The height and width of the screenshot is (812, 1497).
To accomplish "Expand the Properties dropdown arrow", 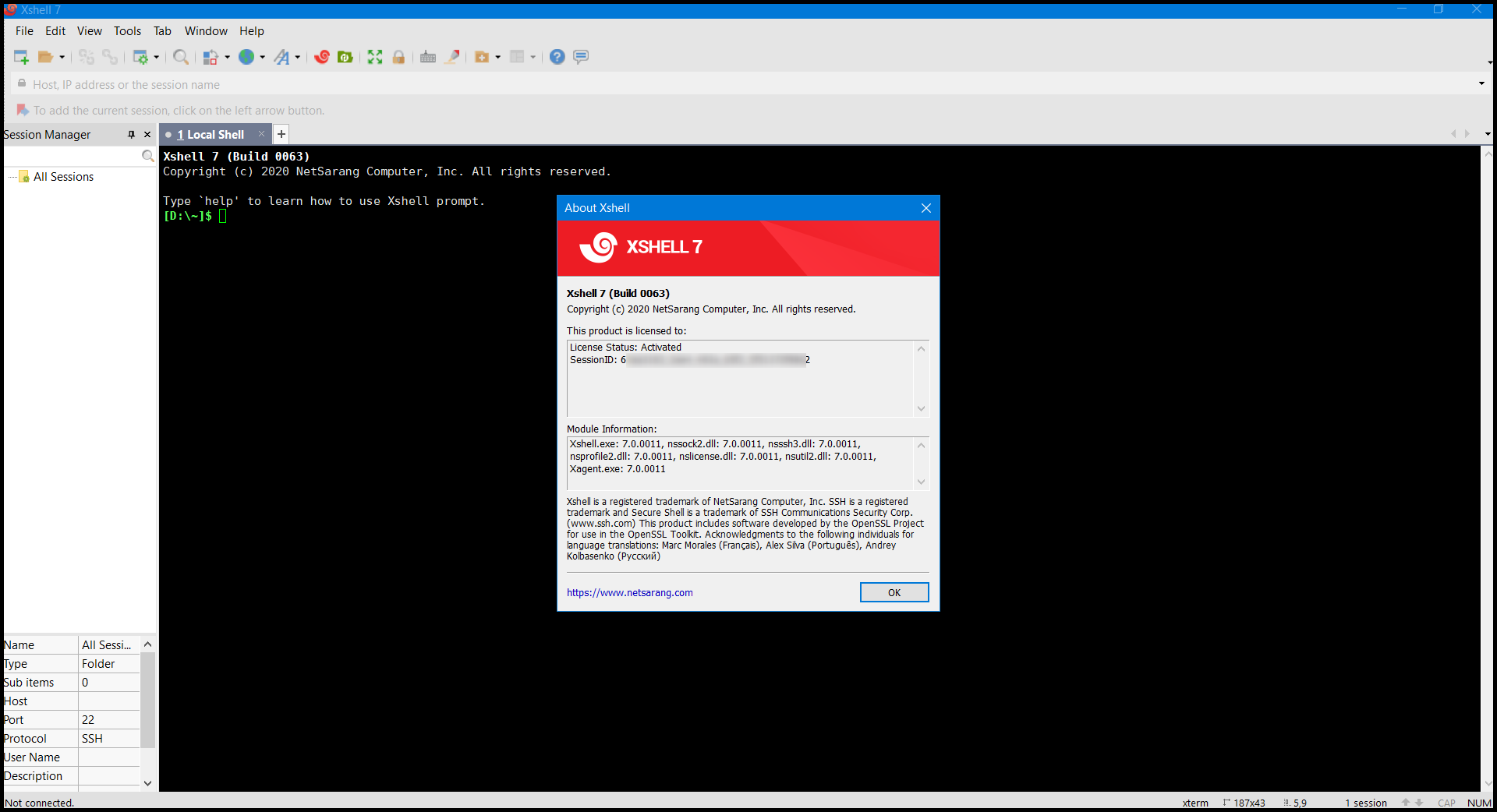I will click(157, 57).
